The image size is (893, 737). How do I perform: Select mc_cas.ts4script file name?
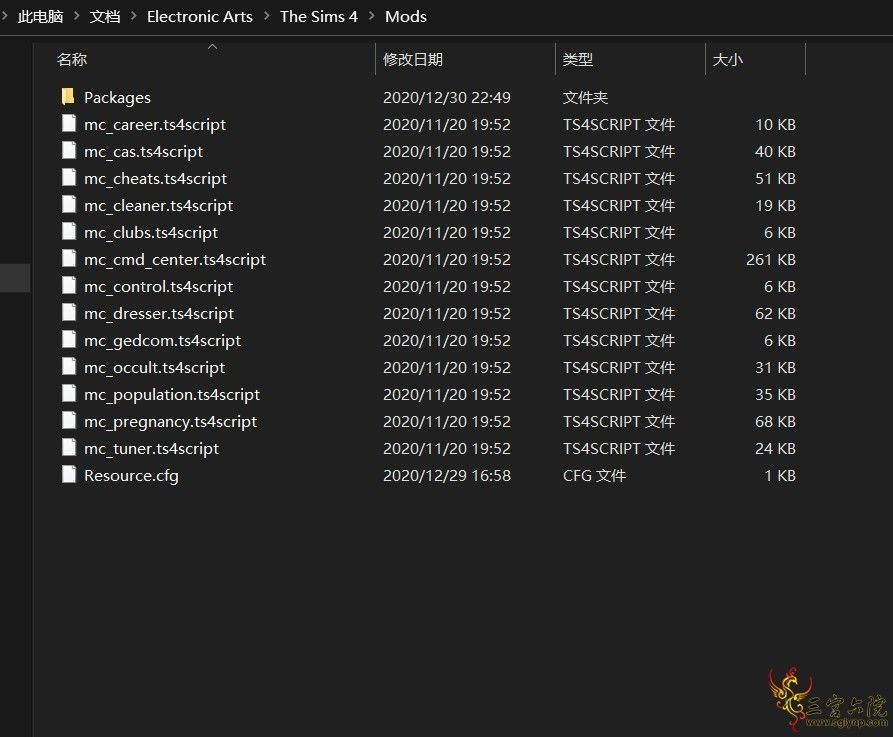(x=144, y=152)
